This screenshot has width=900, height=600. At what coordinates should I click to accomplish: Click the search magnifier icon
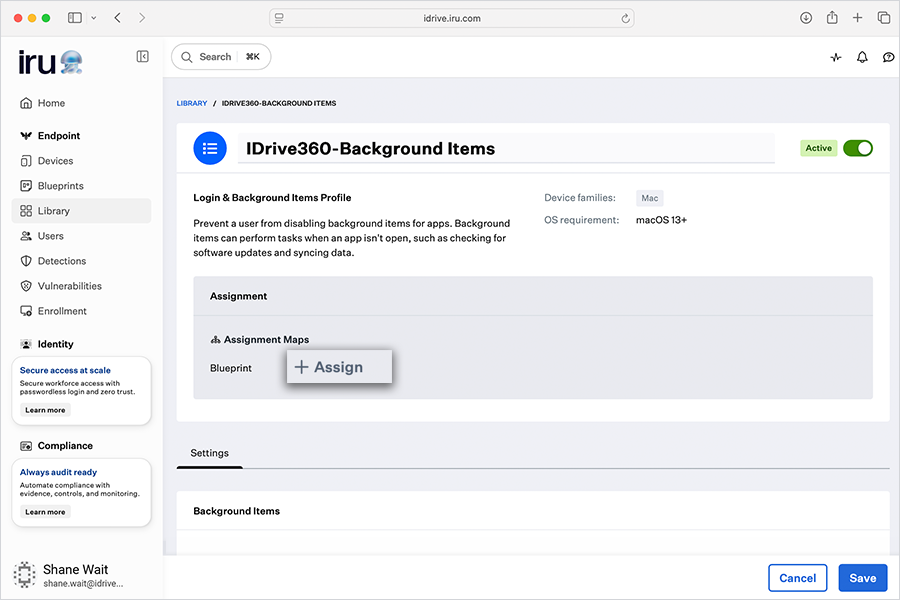pos(187,57)
